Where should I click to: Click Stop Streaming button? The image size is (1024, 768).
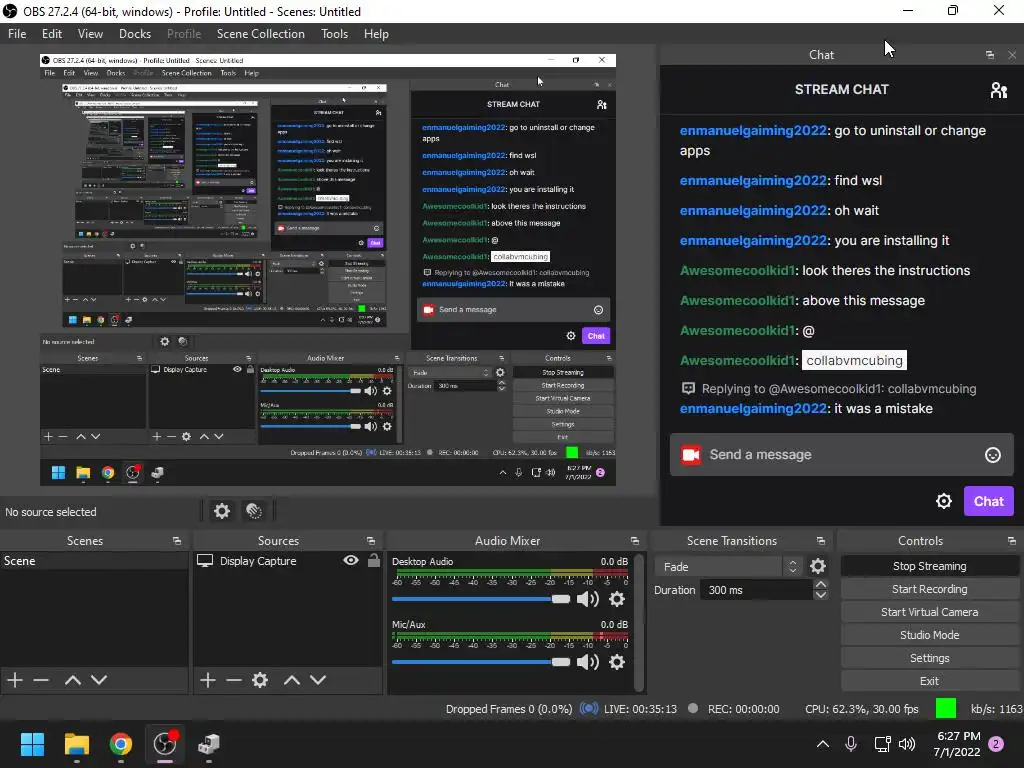929,566
